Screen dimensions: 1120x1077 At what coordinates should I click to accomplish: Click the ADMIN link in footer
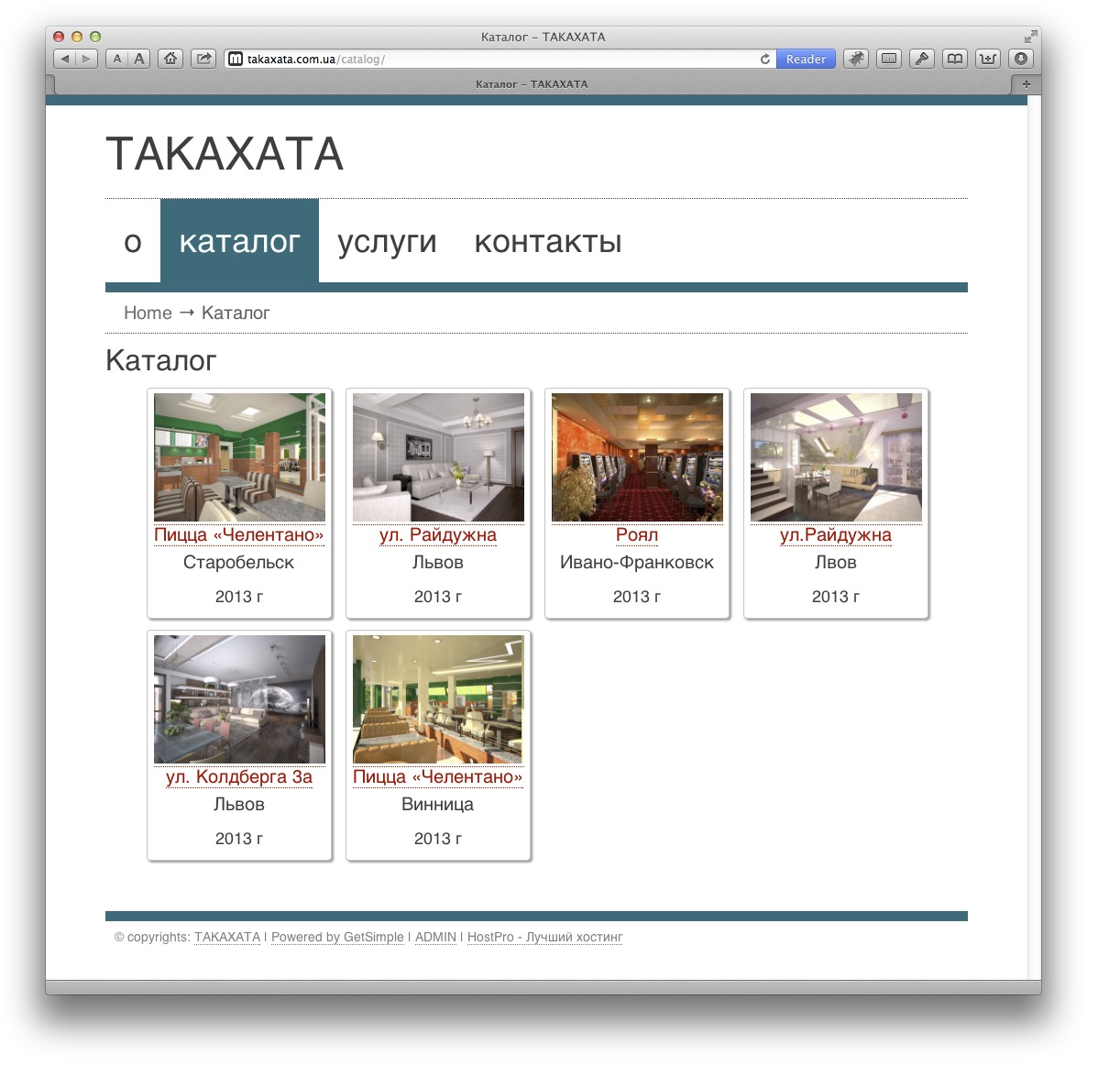pos(435,937)
